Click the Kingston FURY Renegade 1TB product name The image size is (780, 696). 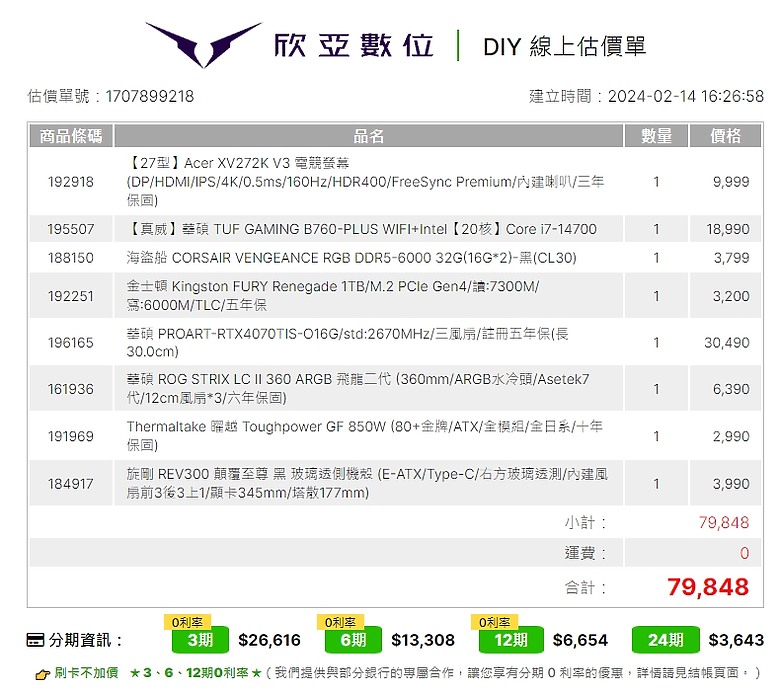coord(332,296)
